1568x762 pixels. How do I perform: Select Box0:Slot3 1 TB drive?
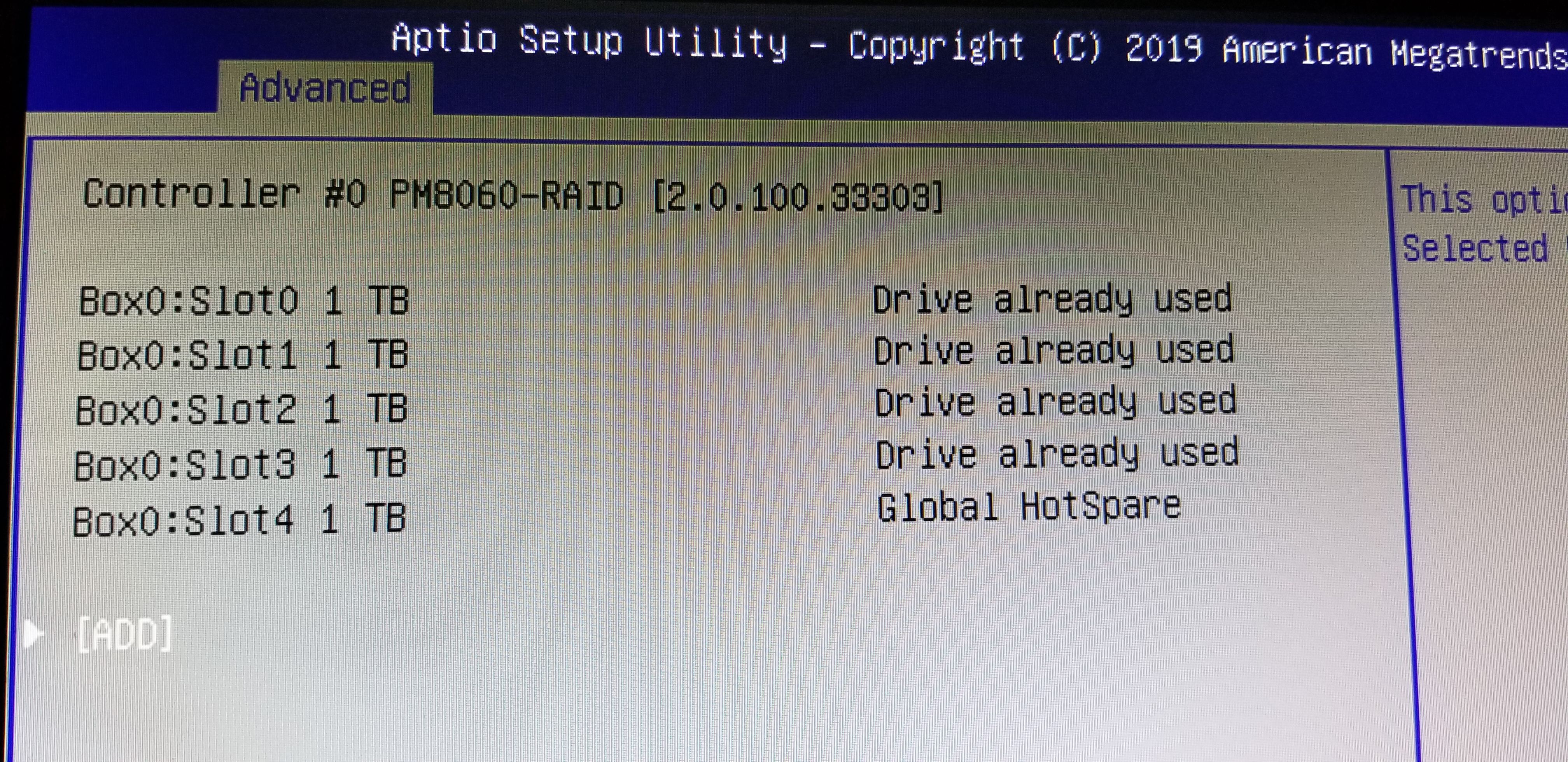pyautogui.click(x=240, y=464)
